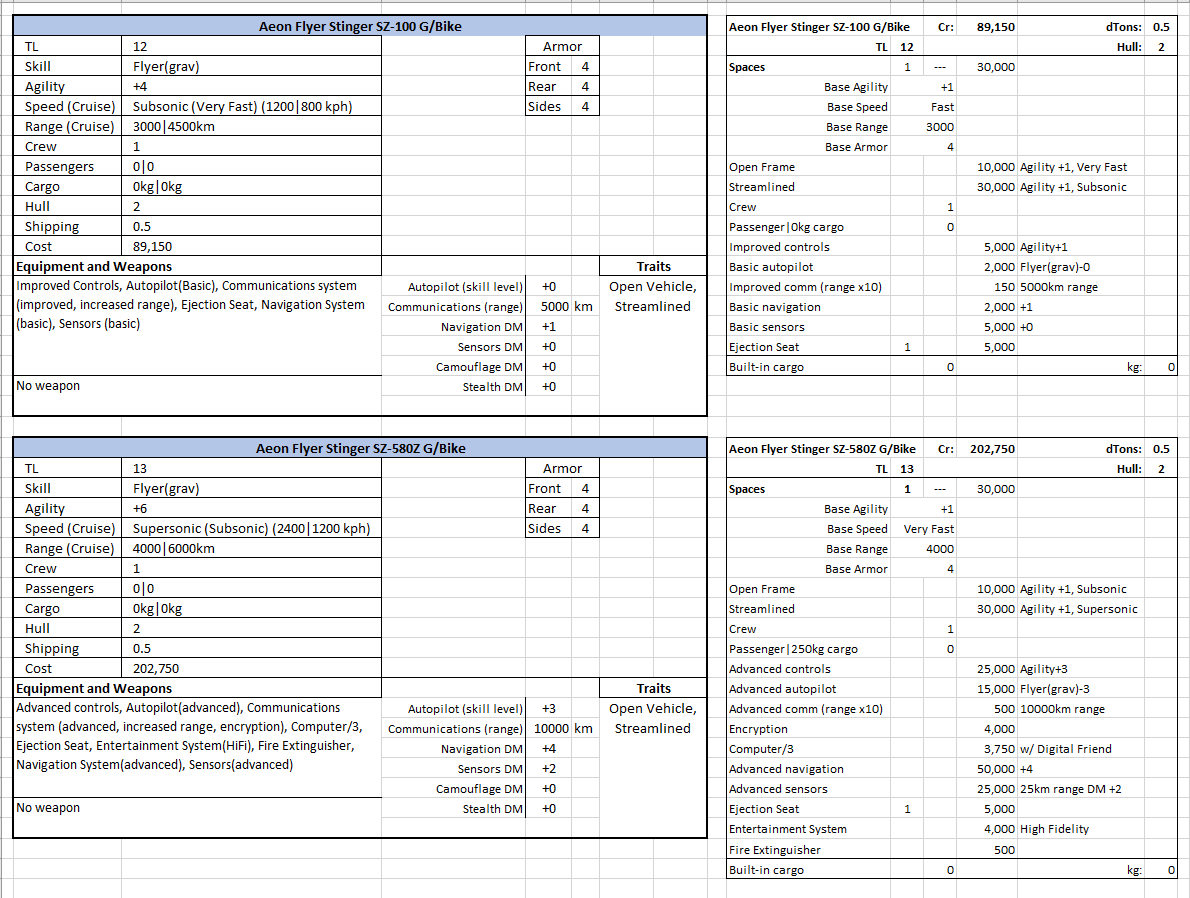Select the "Passenger|250kg cargo" cell
Screen dimensions: 1190x898
pos(794,649)
